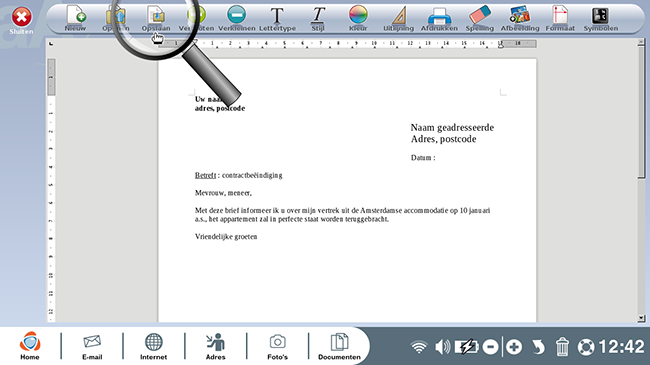650x365 pixels.
Task: Mute sound with the speaker icon
Action: [x=442, y=347]
